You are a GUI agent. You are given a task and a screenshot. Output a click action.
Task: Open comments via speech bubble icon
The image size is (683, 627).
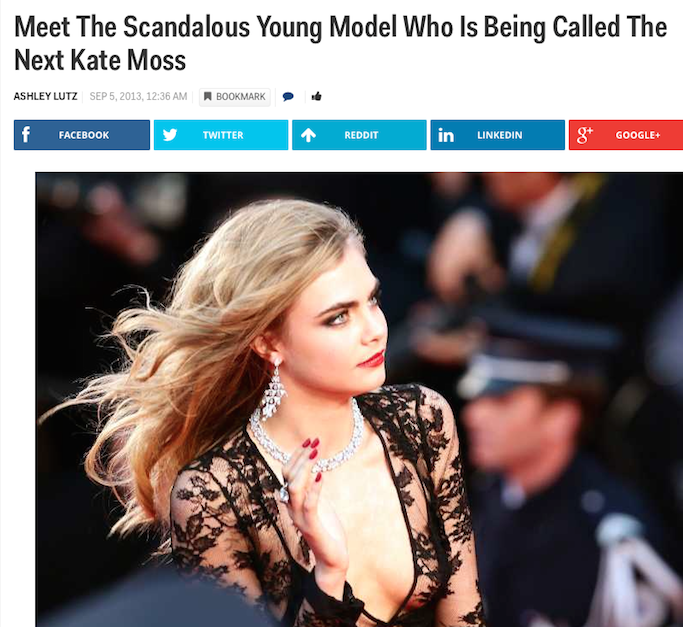click(x=288, y=96)
